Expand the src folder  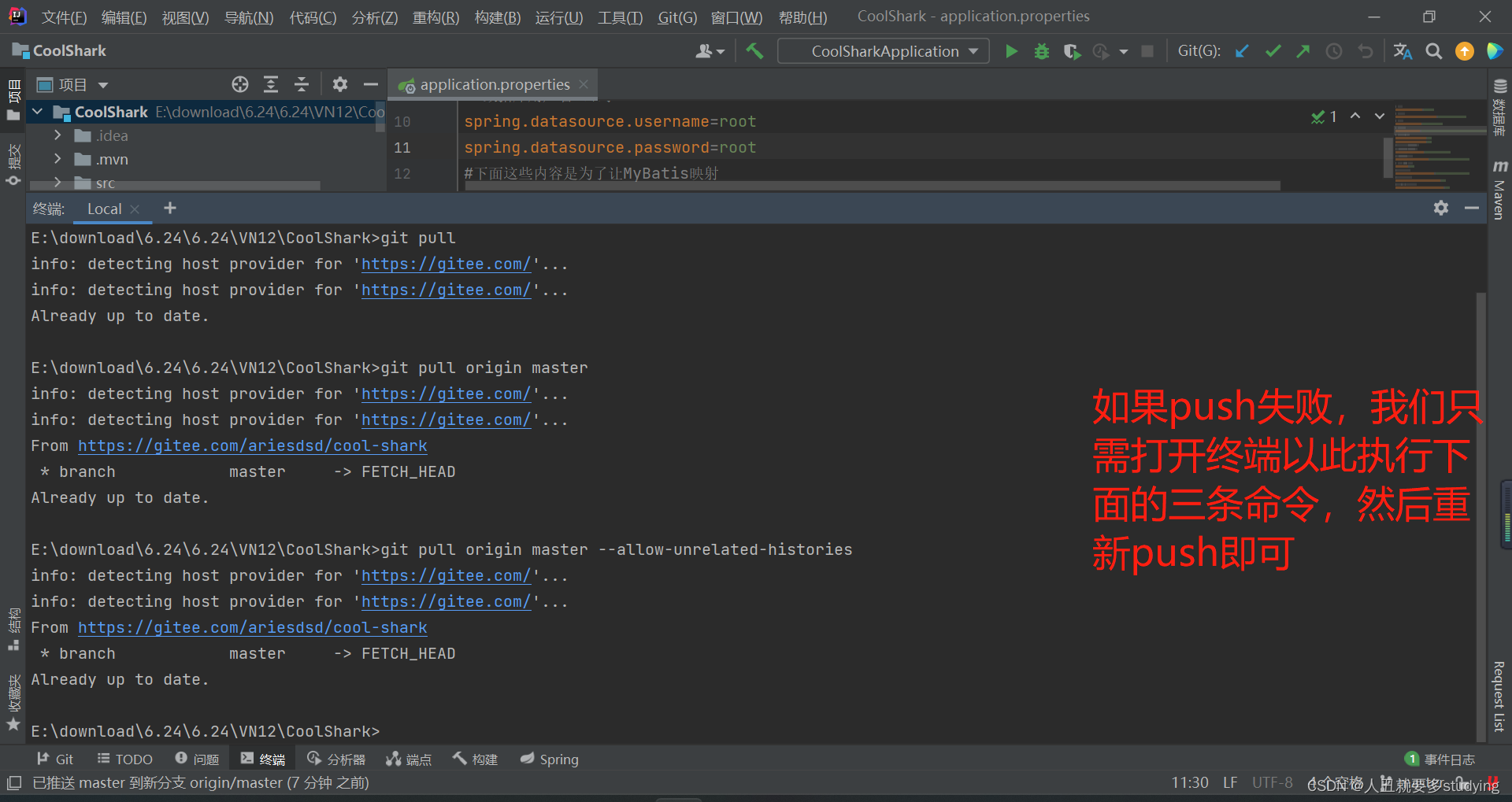pyautogui.click(x=57, y=183)
